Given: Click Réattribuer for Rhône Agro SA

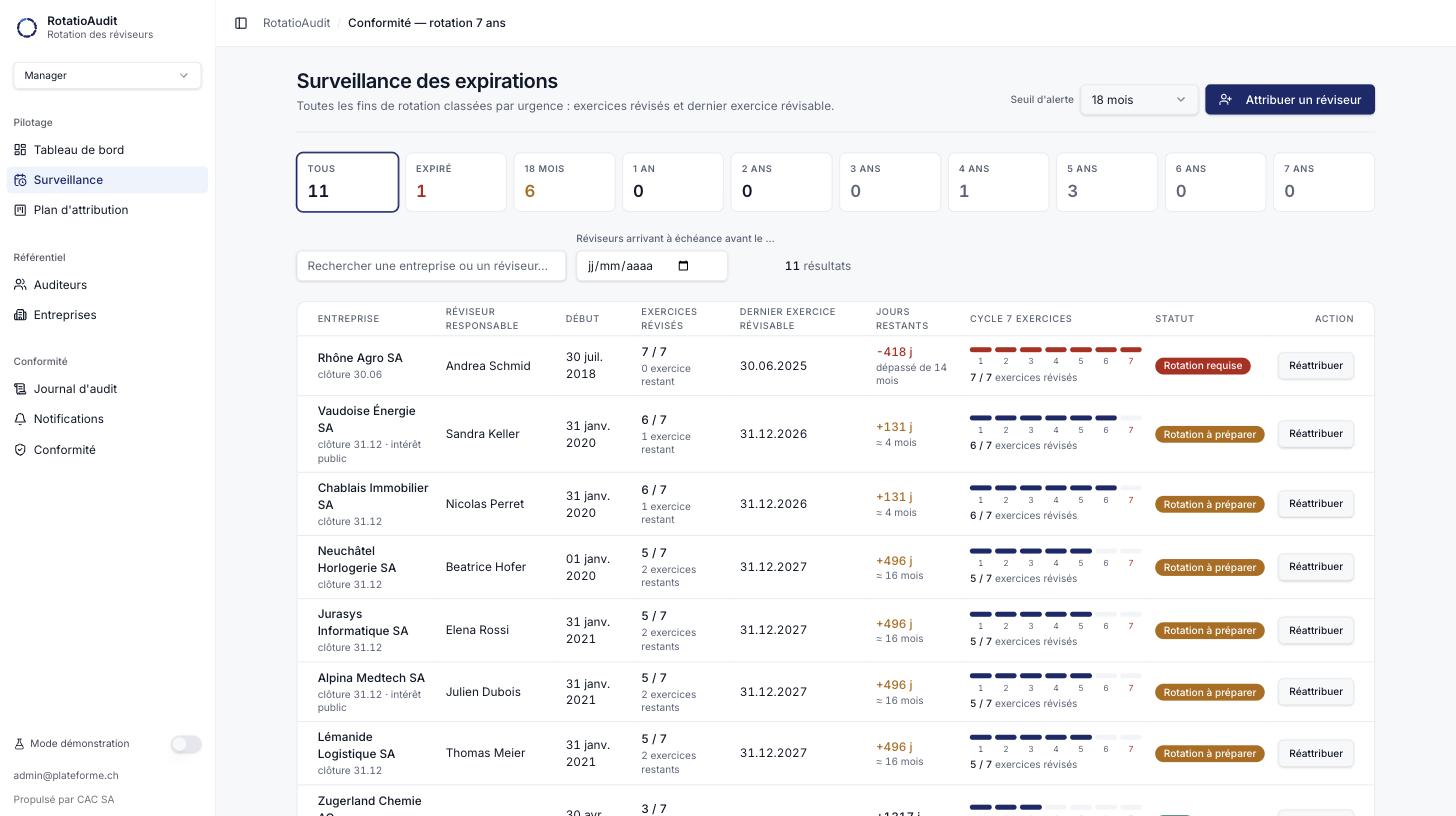Looking at the screenshot, I should click(x=1316, y=366).
